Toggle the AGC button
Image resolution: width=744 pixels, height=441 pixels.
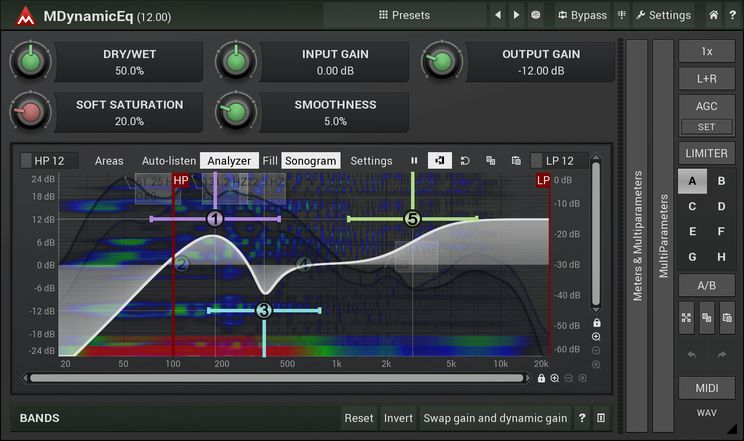click(x=707, y=106)
